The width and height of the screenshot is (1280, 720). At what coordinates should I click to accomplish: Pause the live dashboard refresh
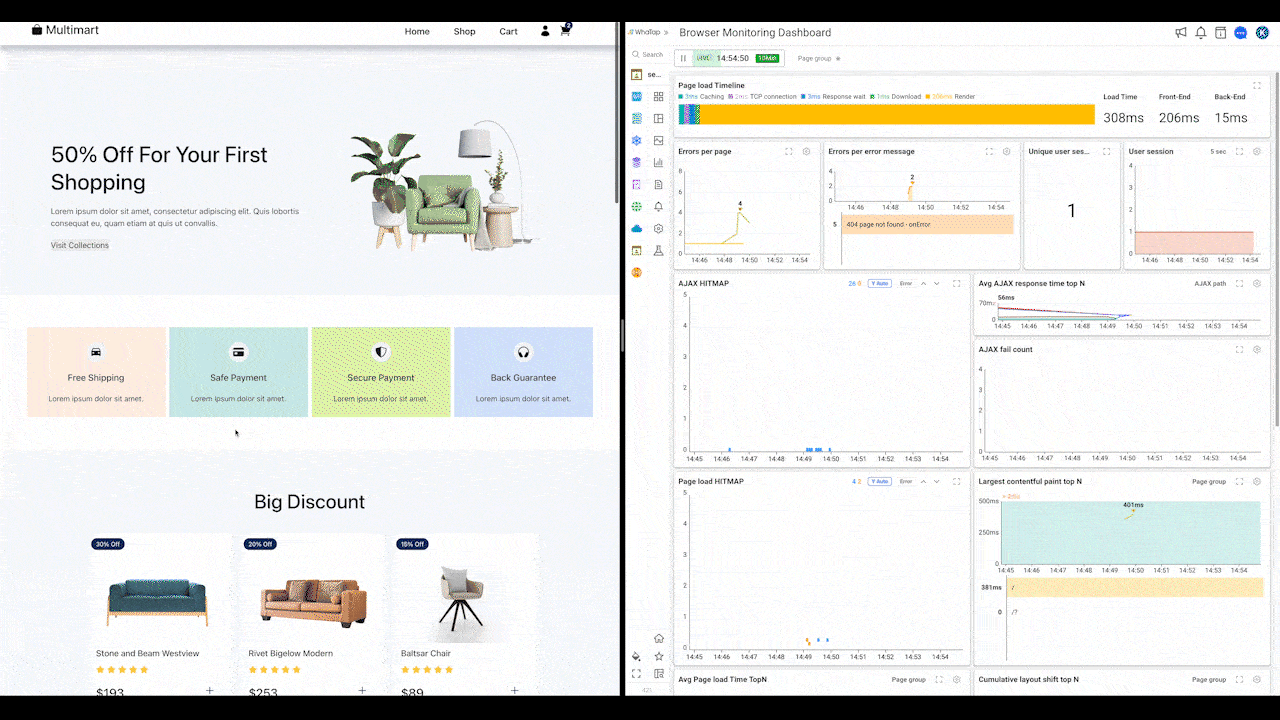click(x=684, y=58)
